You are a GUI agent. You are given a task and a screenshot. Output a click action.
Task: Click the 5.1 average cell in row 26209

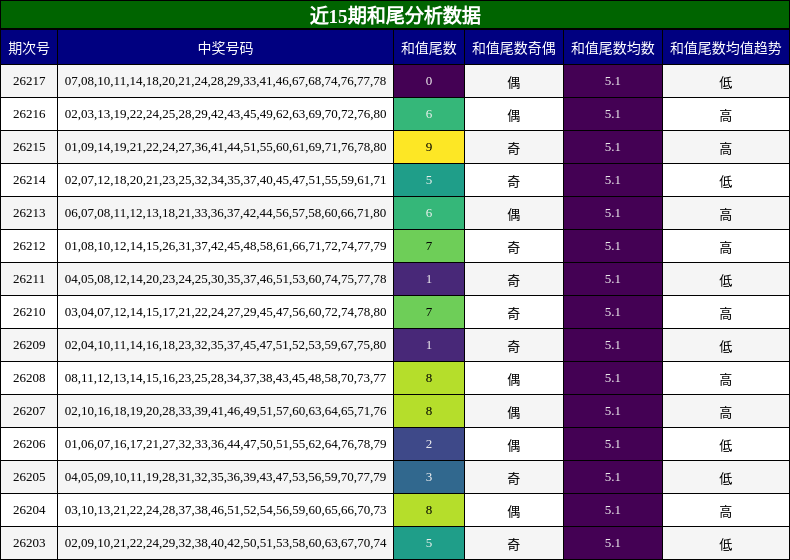click(x=613, y=345)
